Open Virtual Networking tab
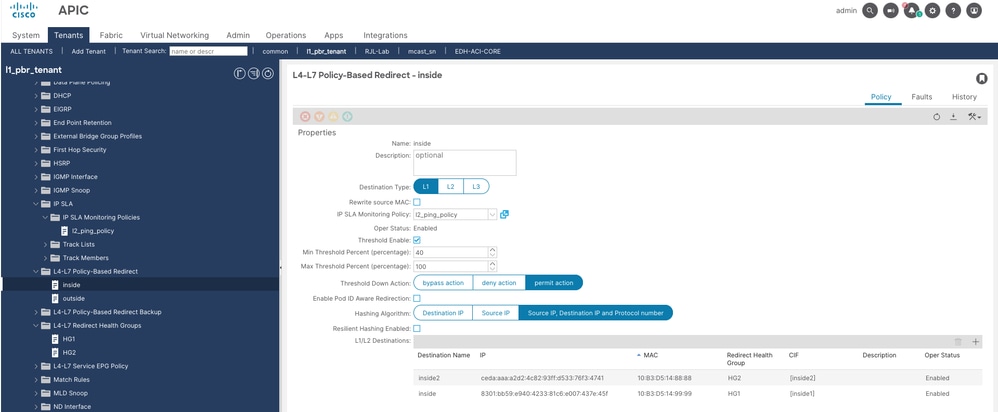The width and height of the screenshot is (998, 412). click(x=174, y=35)
